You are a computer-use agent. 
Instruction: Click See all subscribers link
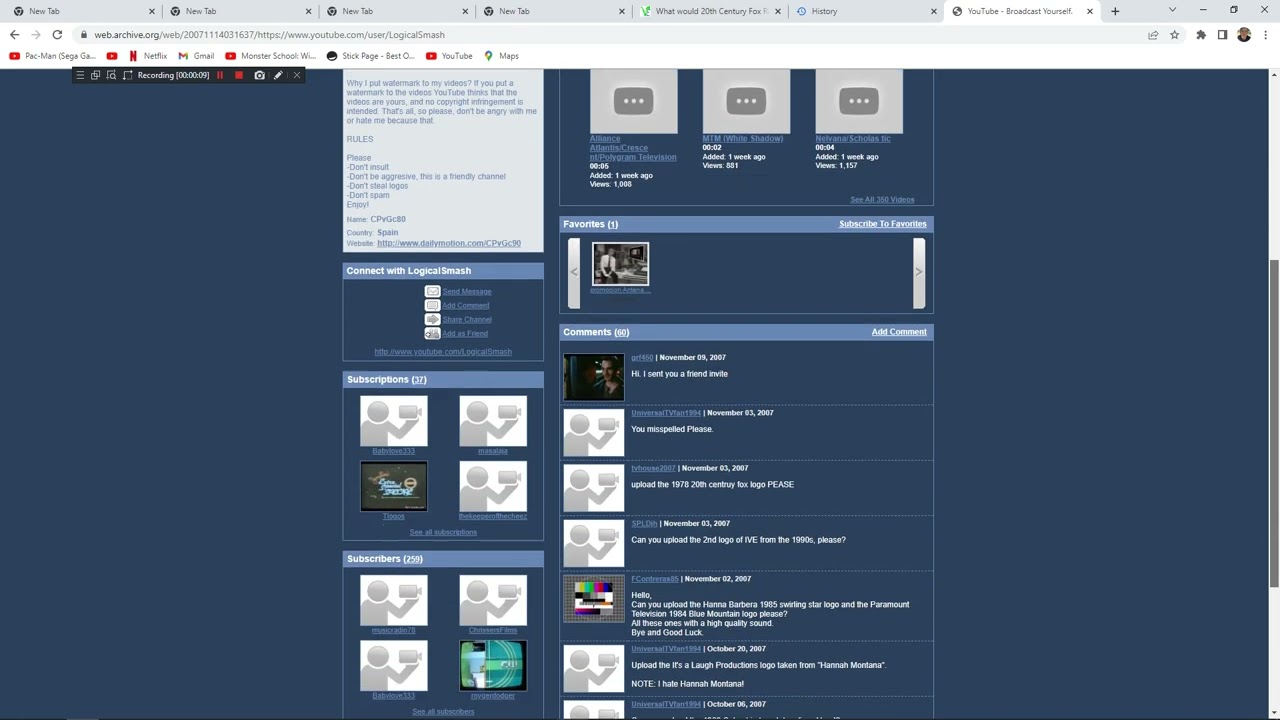(x=443, y=712)
